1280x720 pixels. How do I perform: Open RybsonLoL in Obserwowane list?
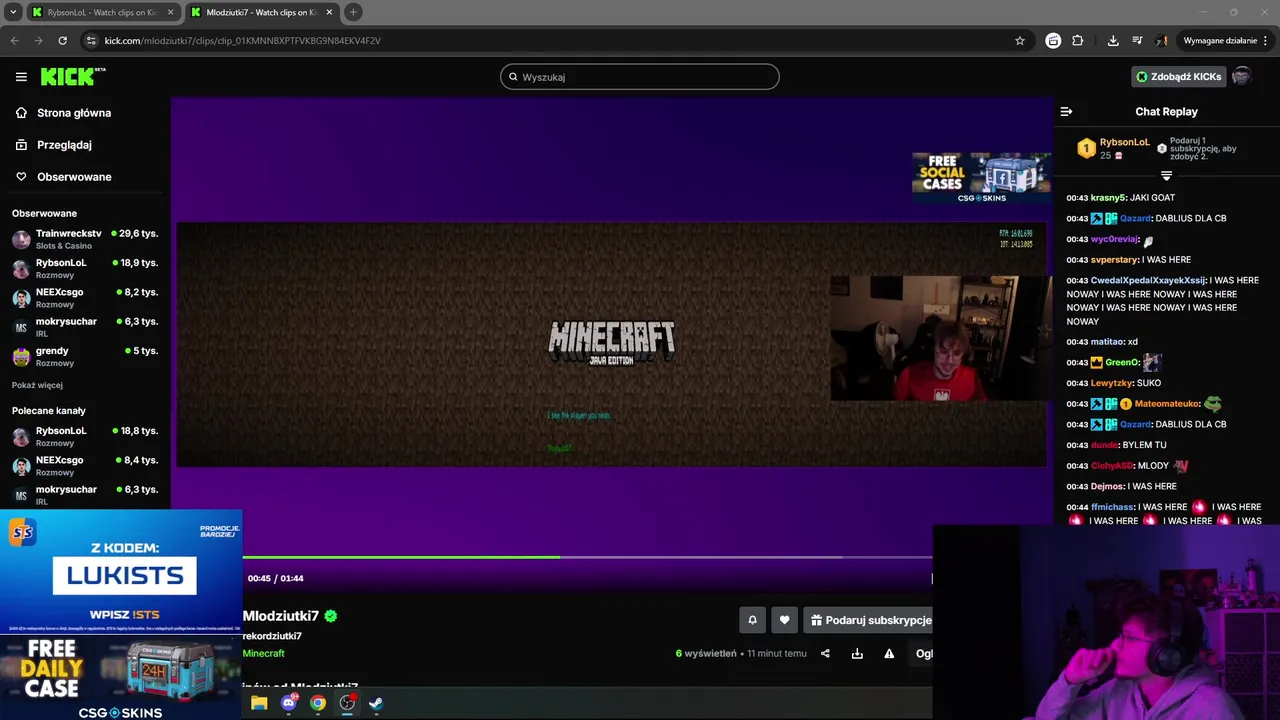pos(85,268)
